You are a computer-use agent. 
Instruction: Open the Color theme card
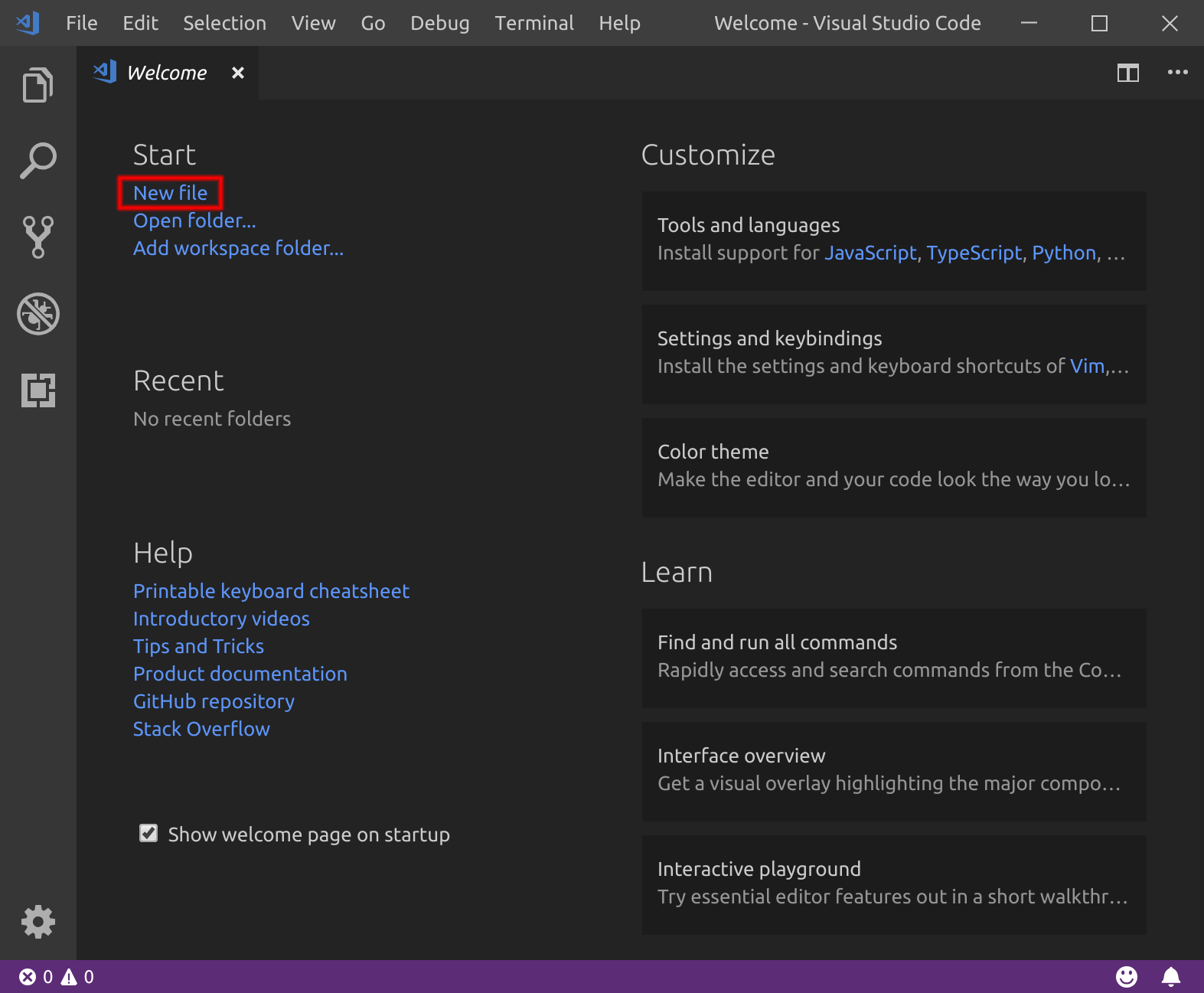click(x=894, y=467)
